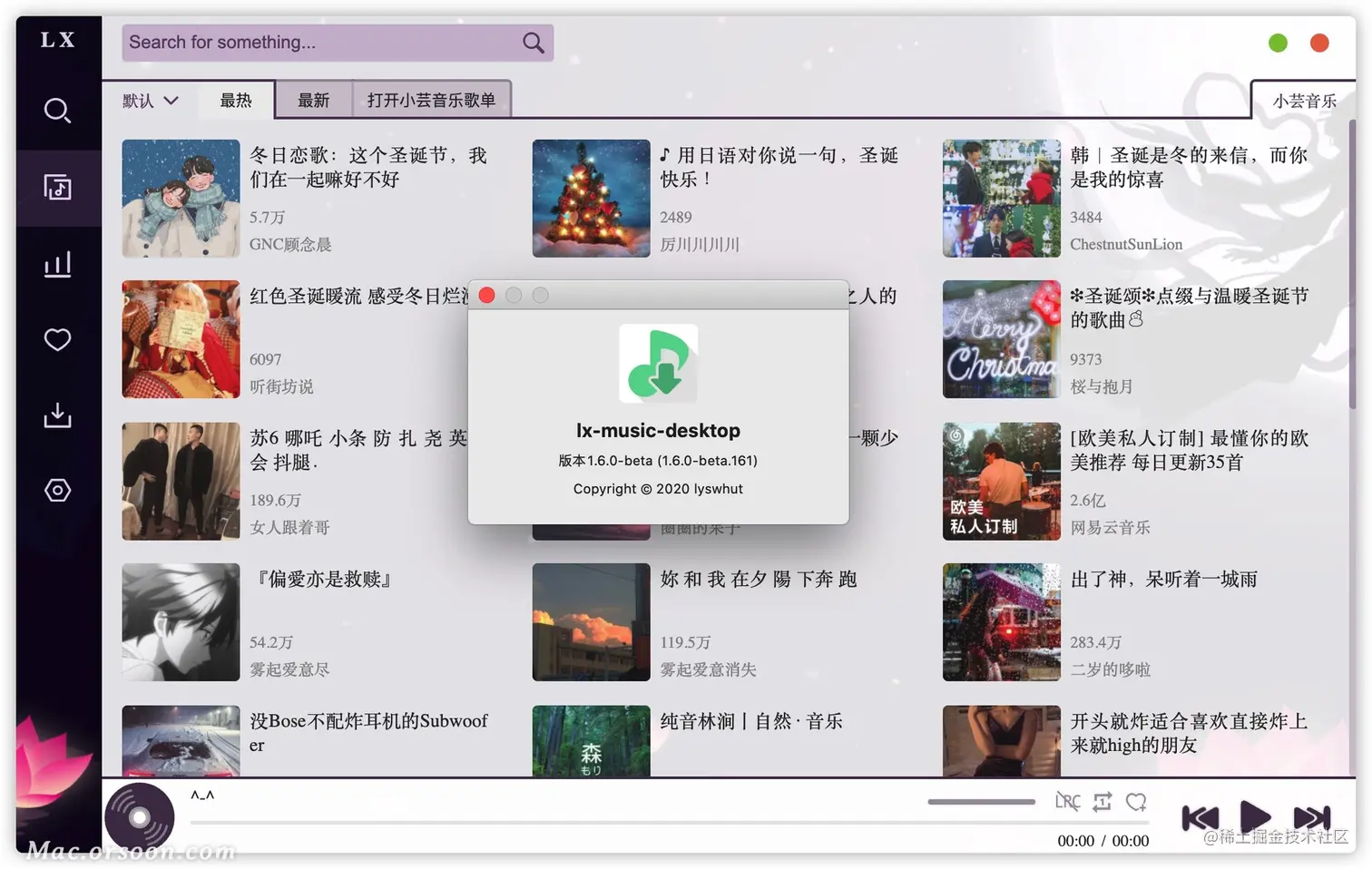Click title 纯音林涧丨自然 · 音乐
This screenshot has width=1372, height=869.
click(x=751, y=721)
